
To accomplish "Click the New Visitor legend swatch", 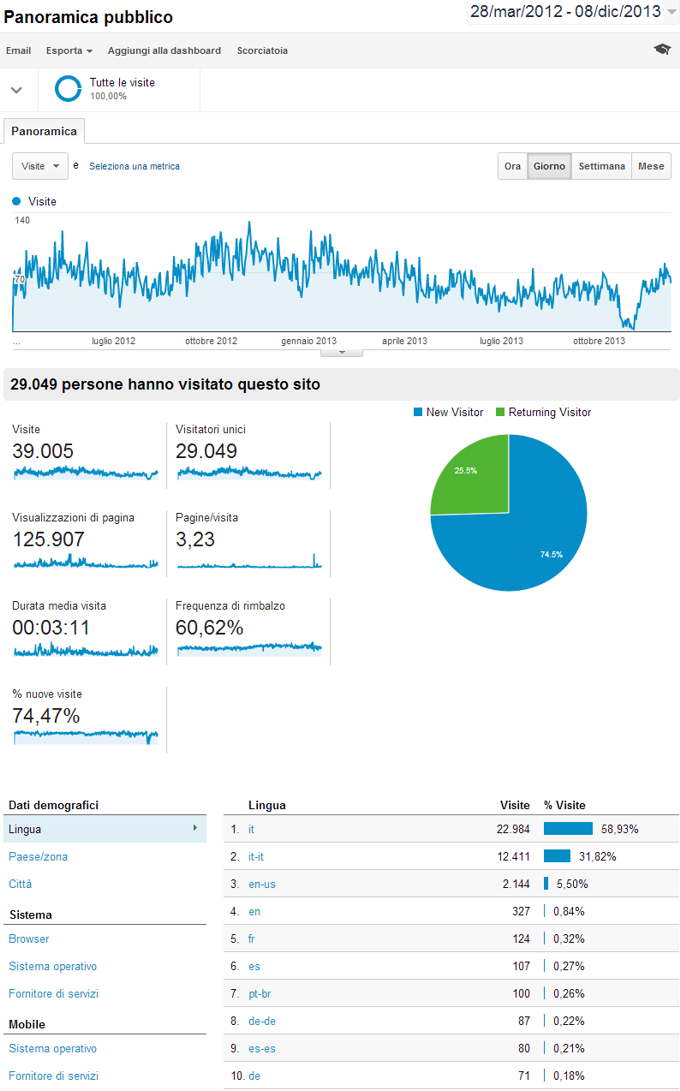I will coord(418,412).
